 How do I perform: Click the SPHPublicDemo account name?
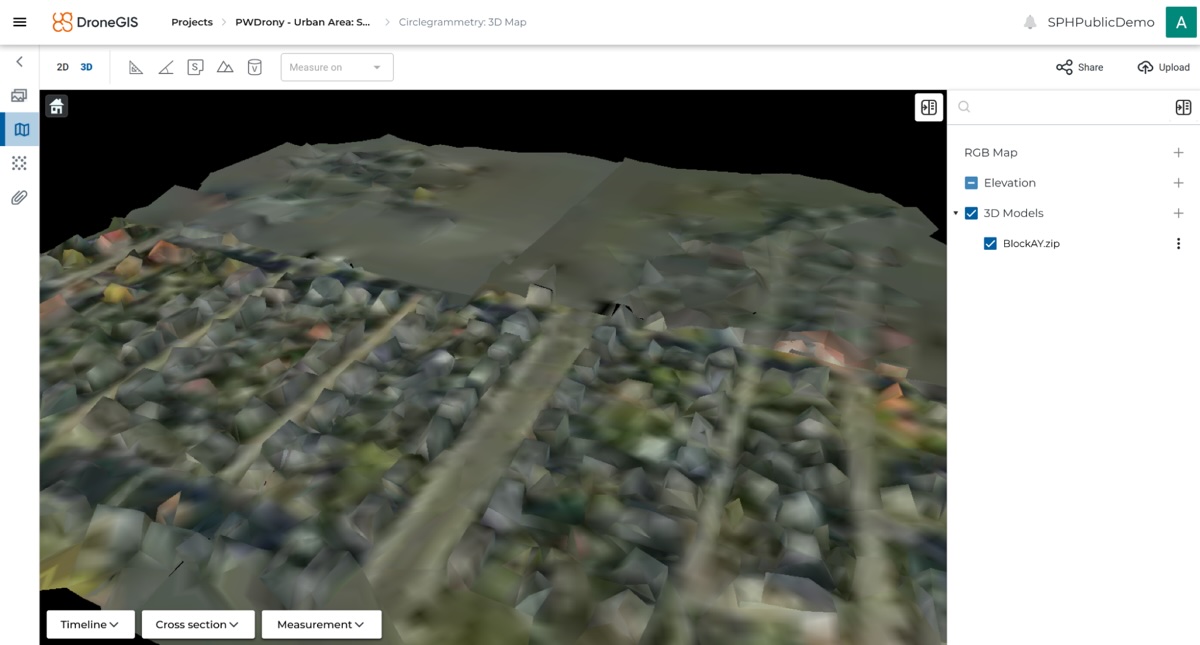click(x=1101, y=22)
